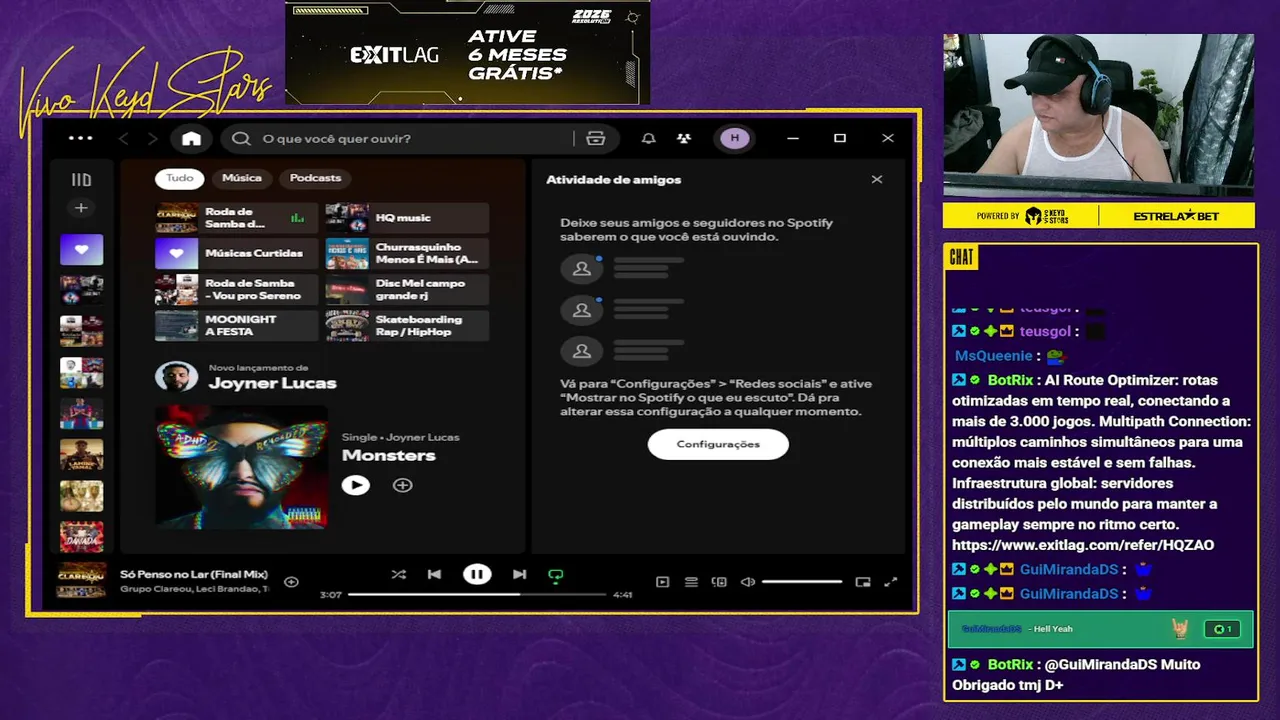Add current song to Liked Songs
1280x720 pixels.
point(291,582)
